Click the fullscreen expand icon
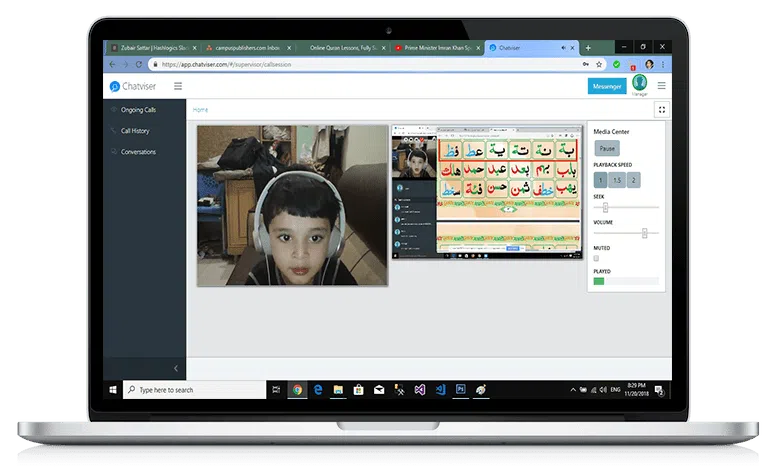This screenshot has height=468, width=777. coord(661,110)
